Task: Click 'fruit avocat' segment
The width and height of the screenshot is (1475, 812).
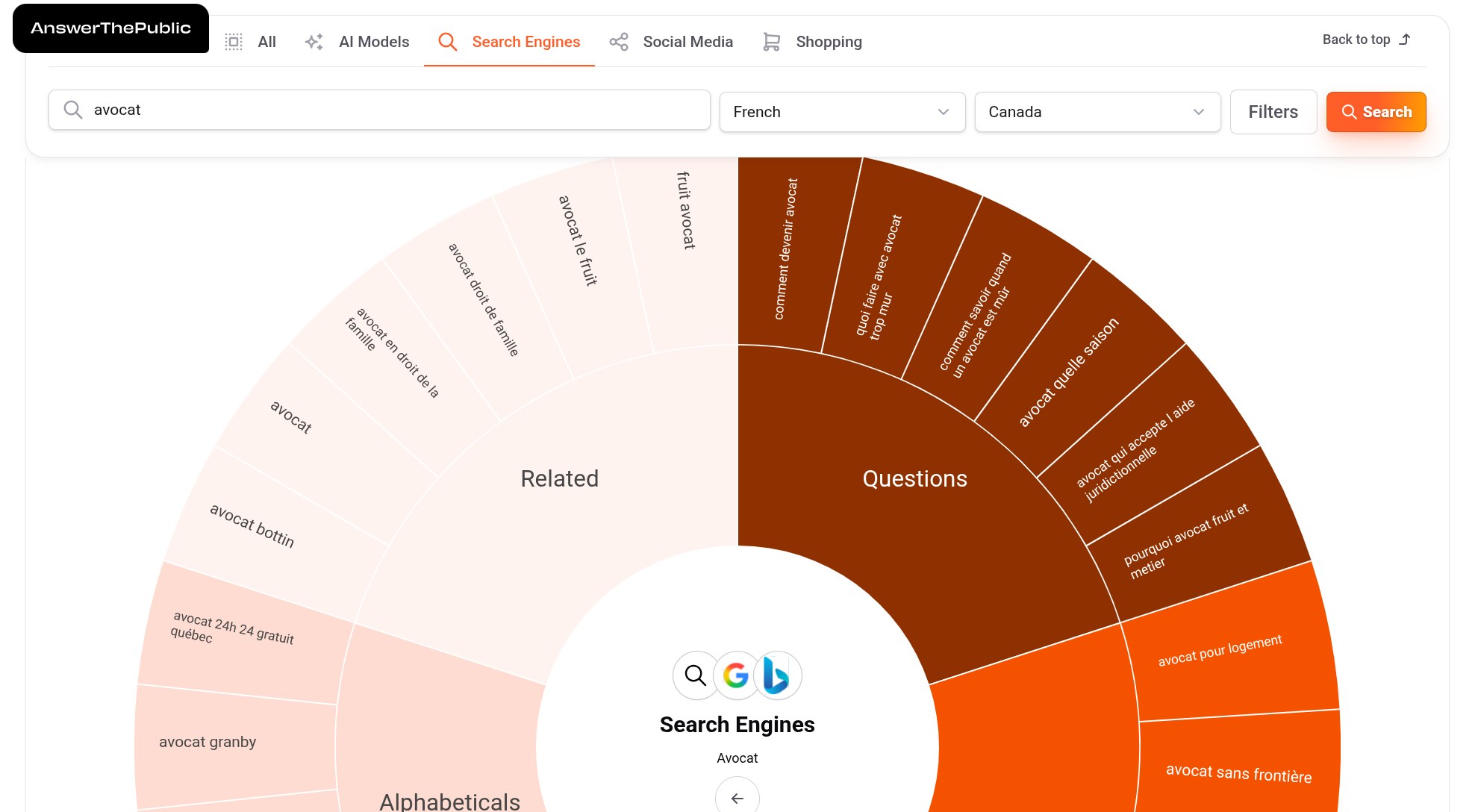Action: click(x=686, y=210)
